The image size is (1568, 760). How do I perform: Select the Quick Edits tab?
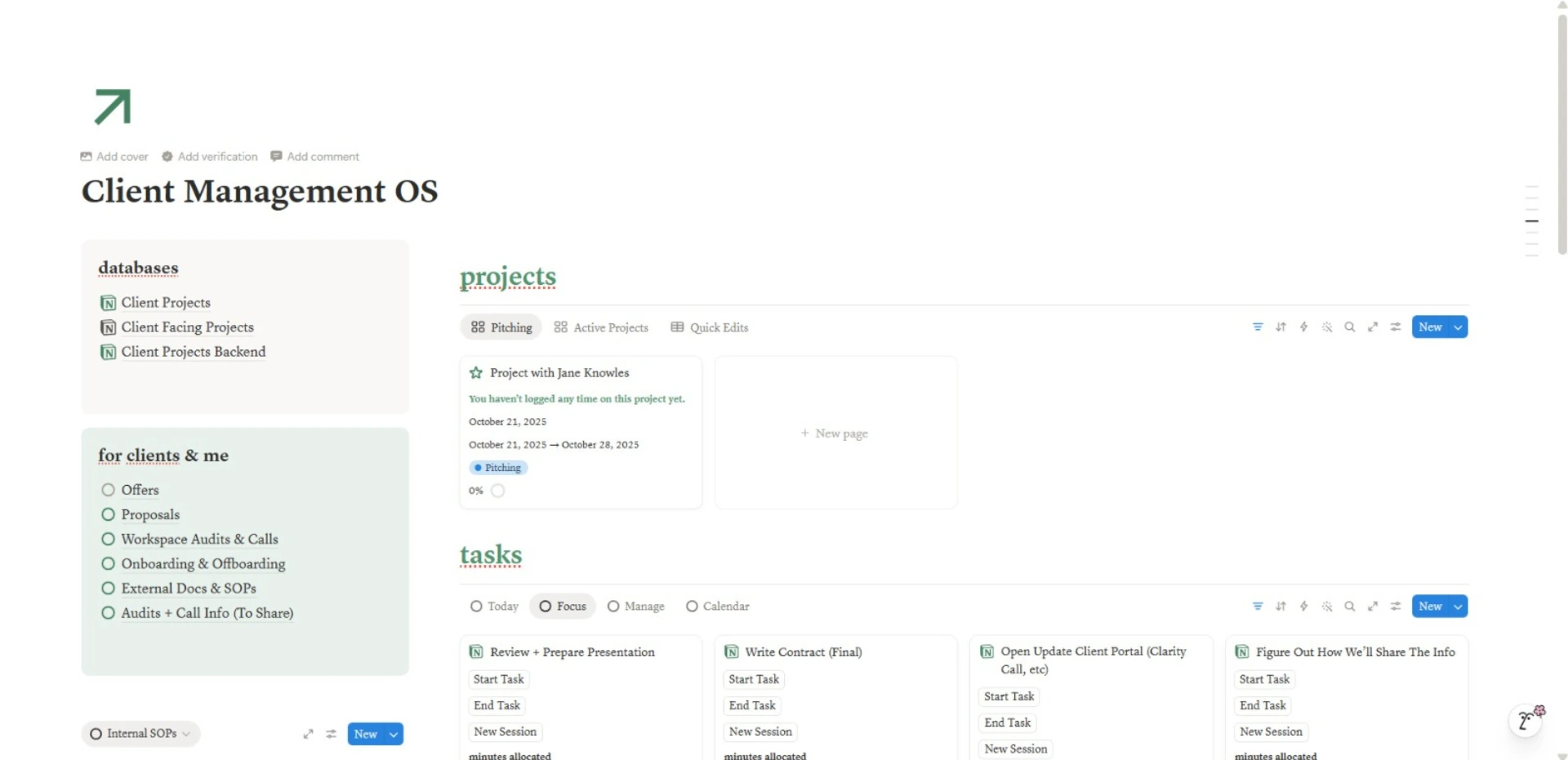(710, 327)
